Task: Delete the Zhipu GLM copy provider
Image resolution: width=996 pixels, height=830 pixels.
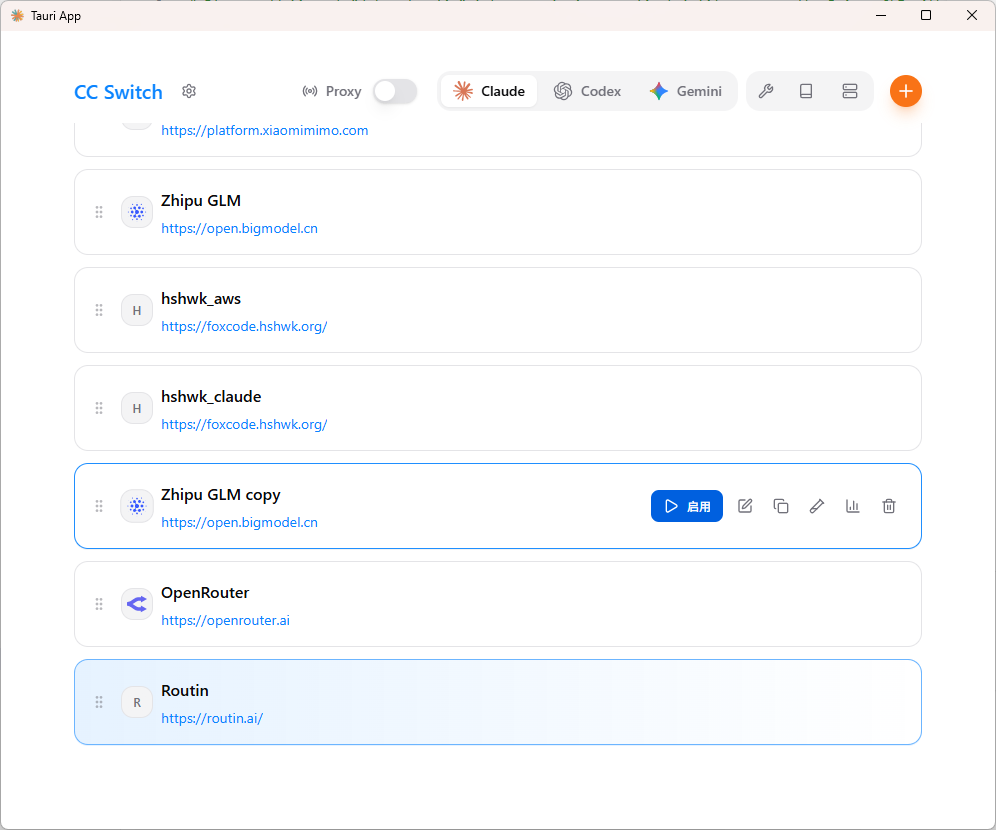Action: (889, 506)
